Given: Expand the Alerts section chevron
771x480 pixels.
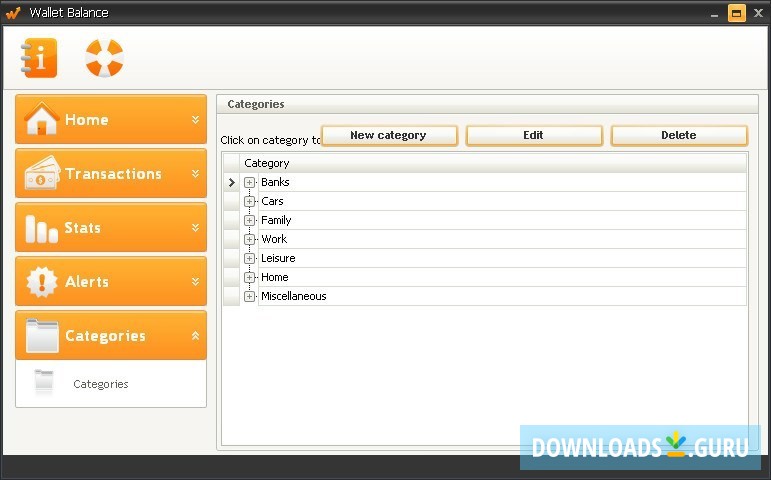Looking at the screenshot, I should [195, 281].
